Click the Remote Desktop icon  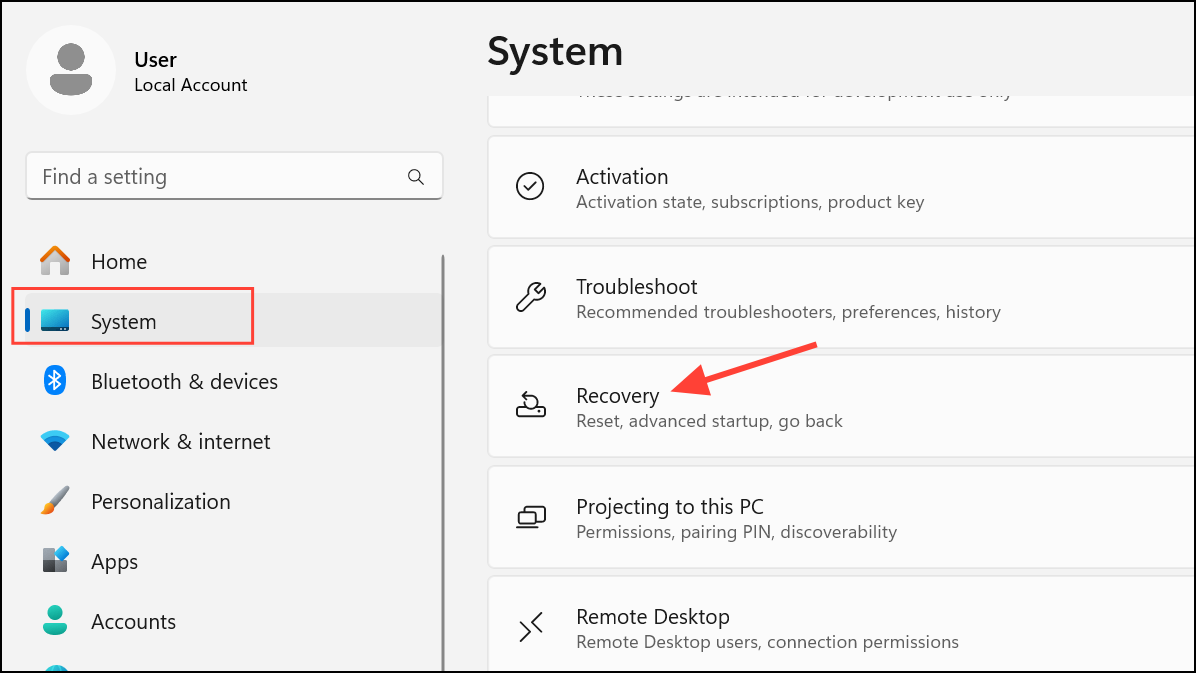pyautogui.click(x=530, y=627)
